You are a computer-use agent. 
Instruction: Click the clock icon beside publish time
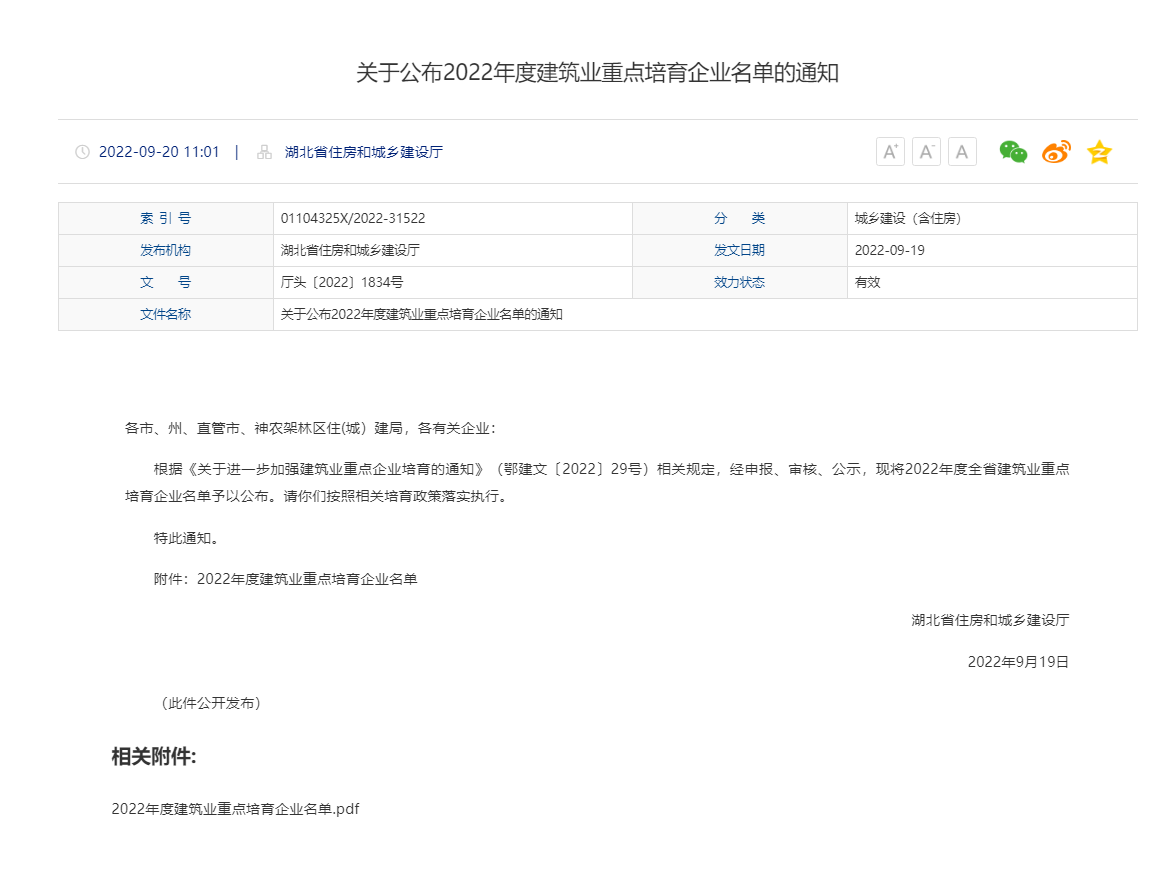tap(82, 152)
